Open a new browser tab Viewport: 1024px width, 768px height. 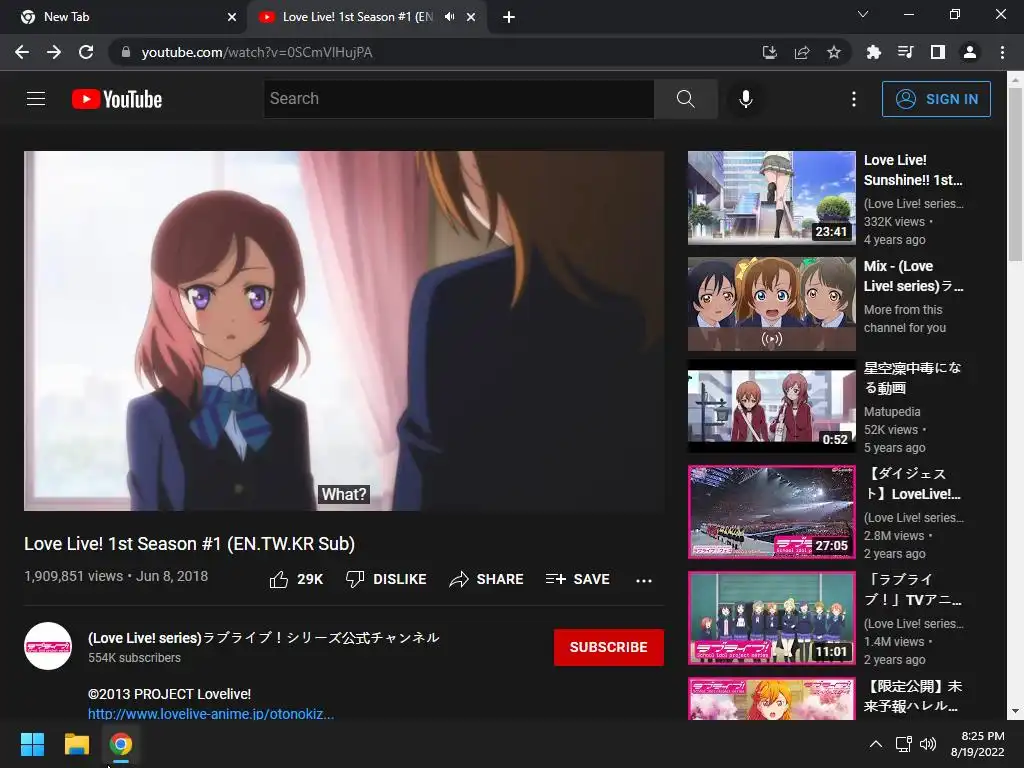tap(509, 17)
